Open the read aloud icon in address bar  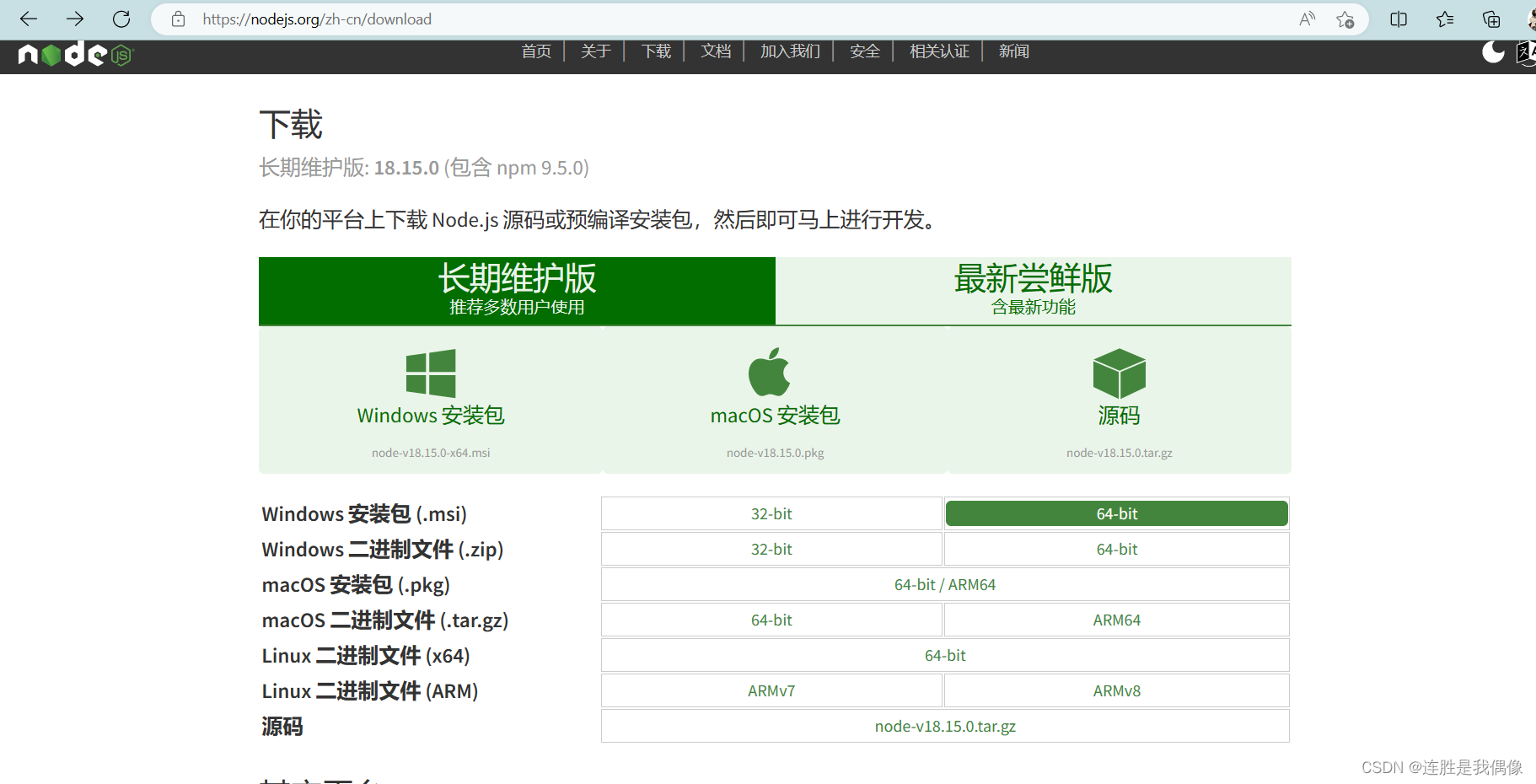(x=1308, y=19)
